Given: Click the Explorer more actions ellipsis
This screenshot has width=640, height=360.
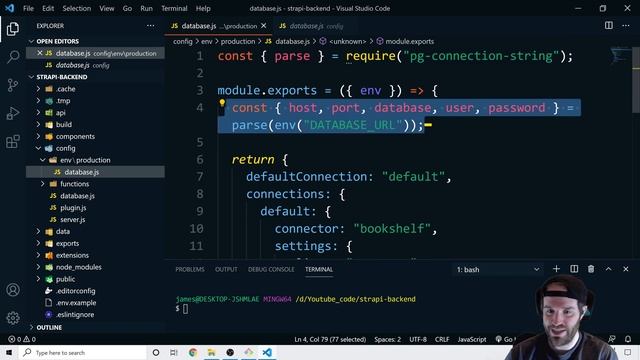Looking at the screenshot, I should pos(151,26).
